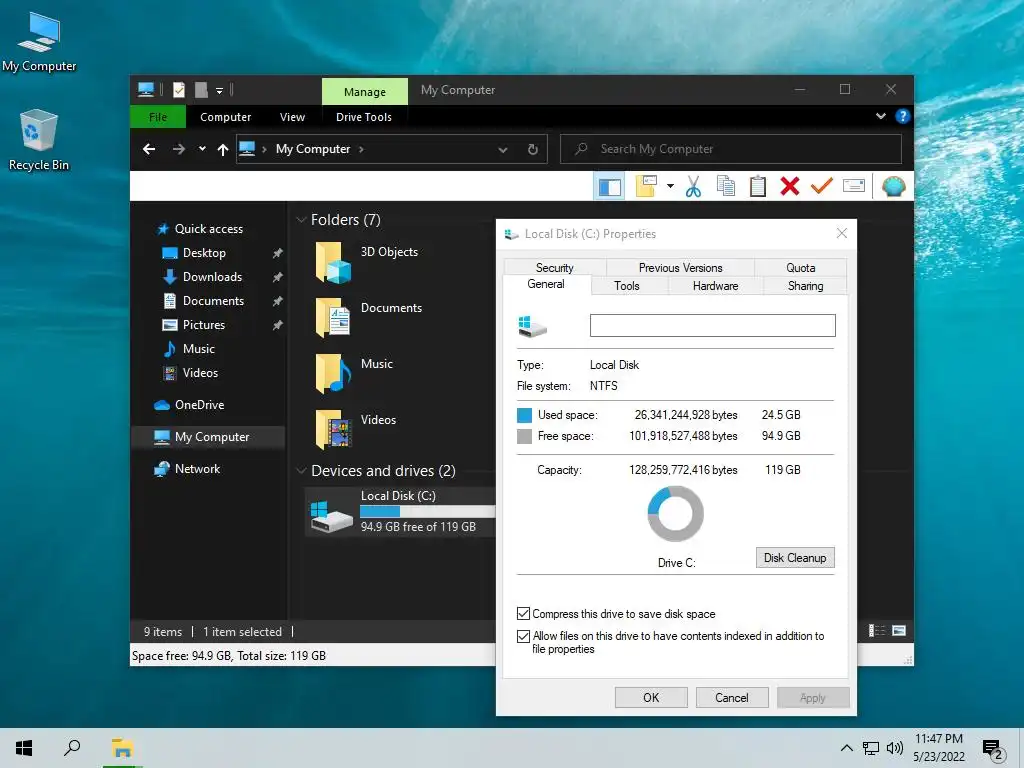
Task: Go forward with the right arrow
Action: click(x=178, y=149)
